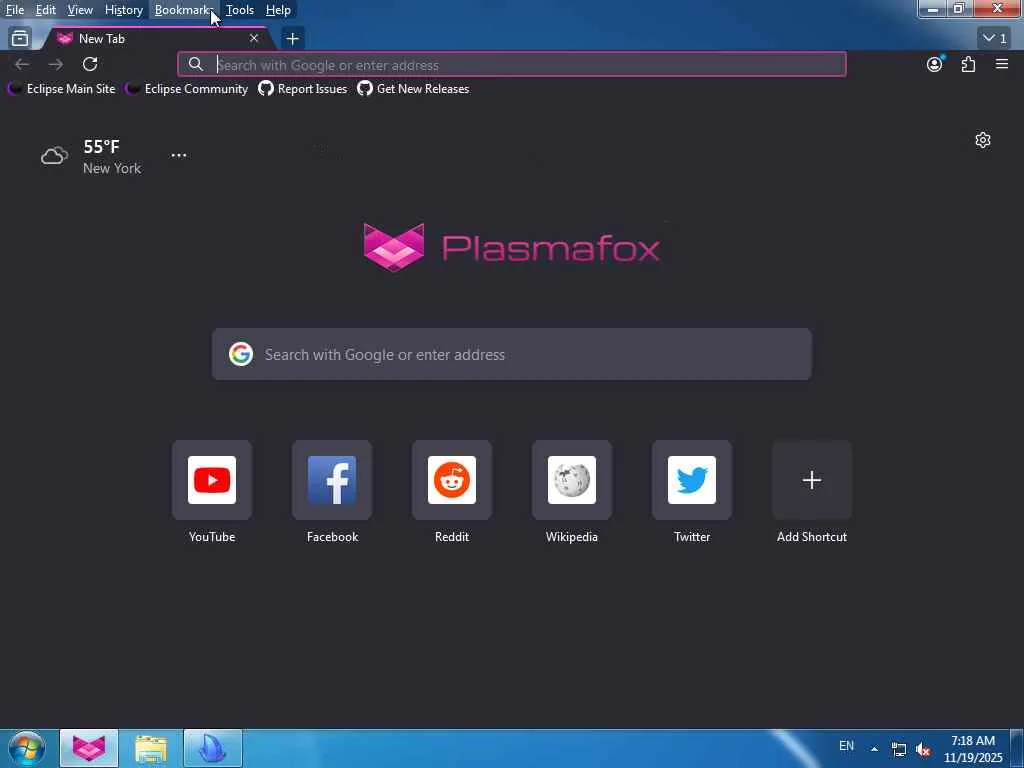Image resolution: width=1024 pixels, height=768 pixels.
Task: Open the Reddit shortcut tile
Action: (x=452, y=480)
